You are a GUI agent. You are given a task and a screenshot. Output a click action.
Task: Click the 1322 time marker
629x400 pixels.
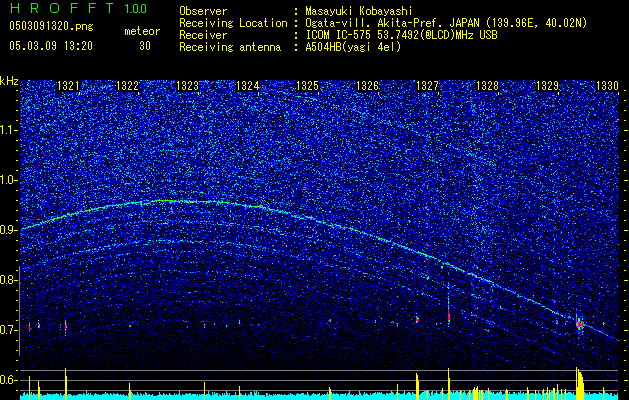click(128, 86)
